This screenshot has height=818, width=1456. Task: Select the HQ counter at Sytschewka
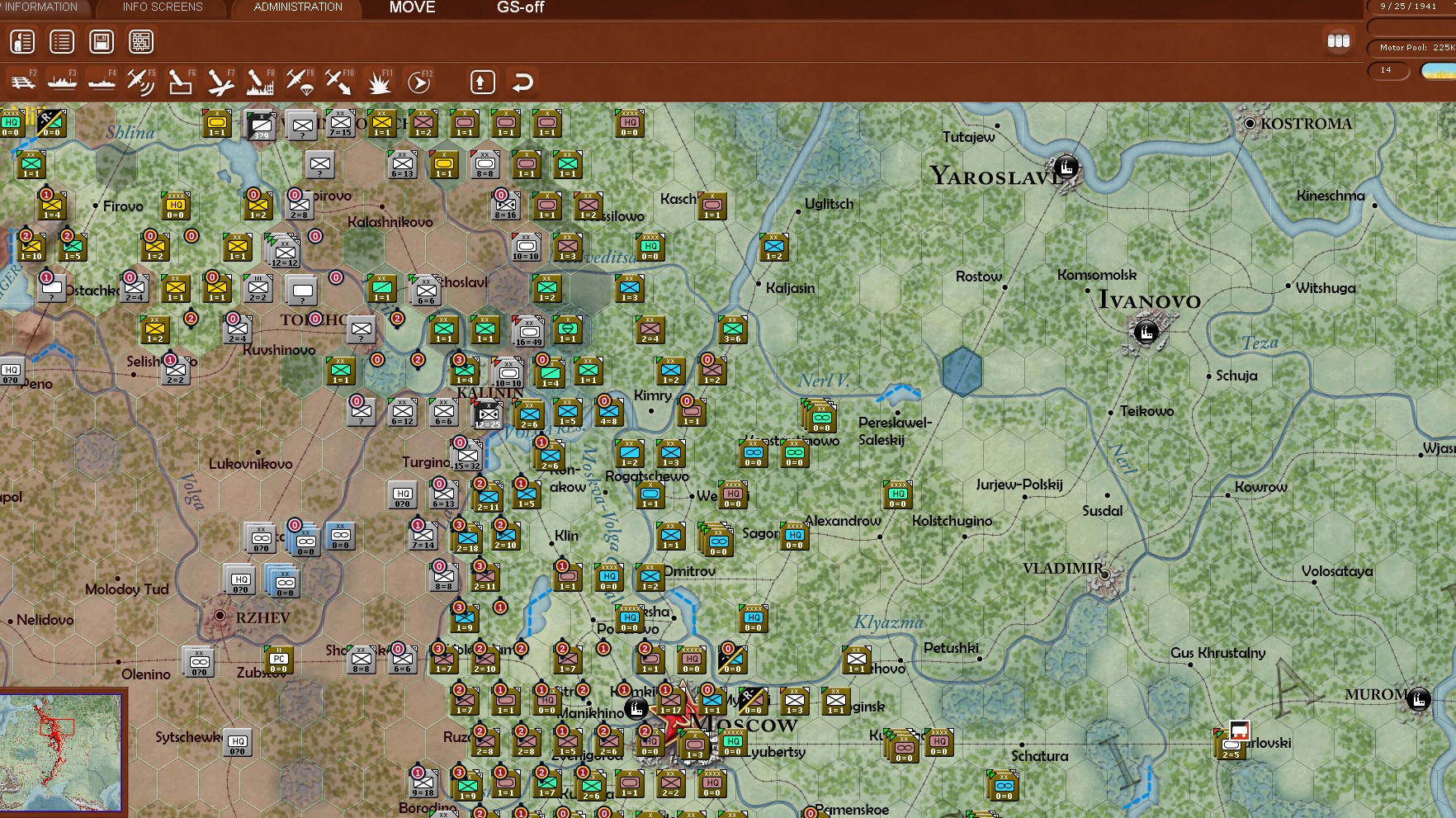238,742
